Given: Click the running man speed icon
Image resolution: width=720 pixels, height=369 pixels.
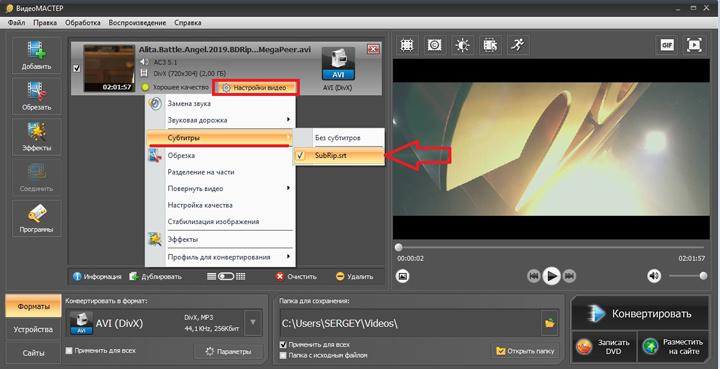Looking at the screenshot, I should click(x=518, y=45).
